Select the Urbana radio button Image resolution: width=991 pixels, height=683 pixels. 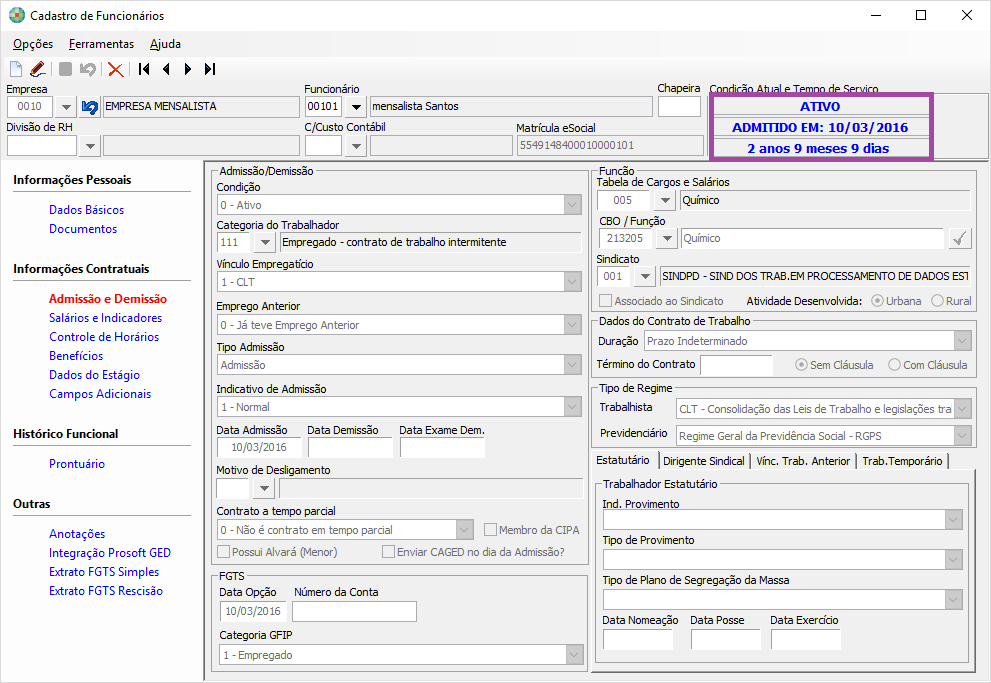[x=877, y=301]
